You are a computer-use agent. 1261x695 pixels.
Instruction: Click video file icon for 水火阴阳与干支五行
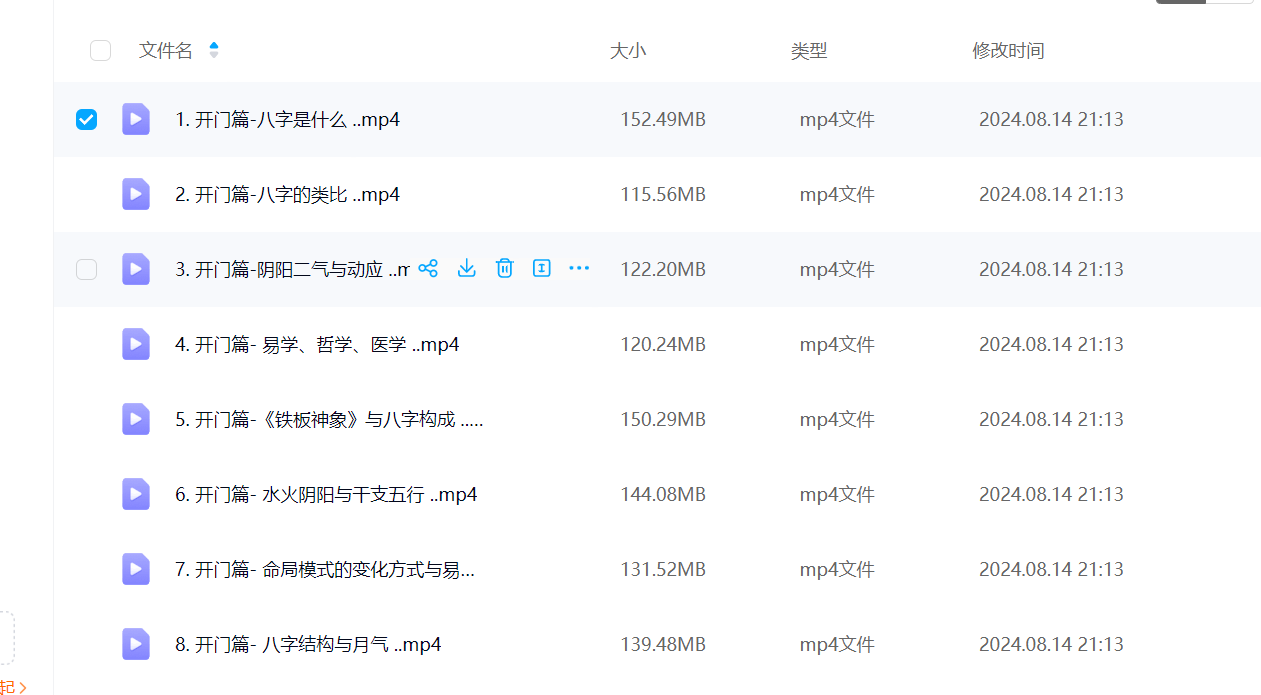coord(136,494)
